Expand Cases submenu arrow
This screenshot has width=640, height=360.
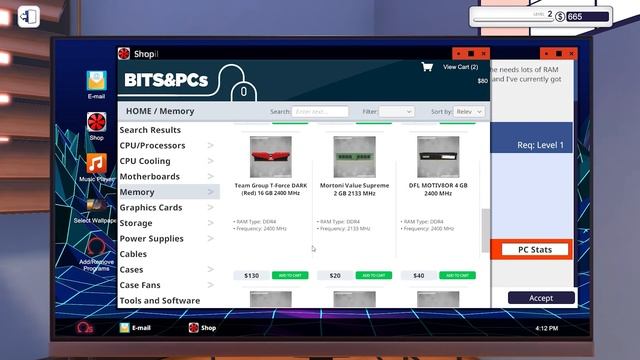[x=211, y=269]
